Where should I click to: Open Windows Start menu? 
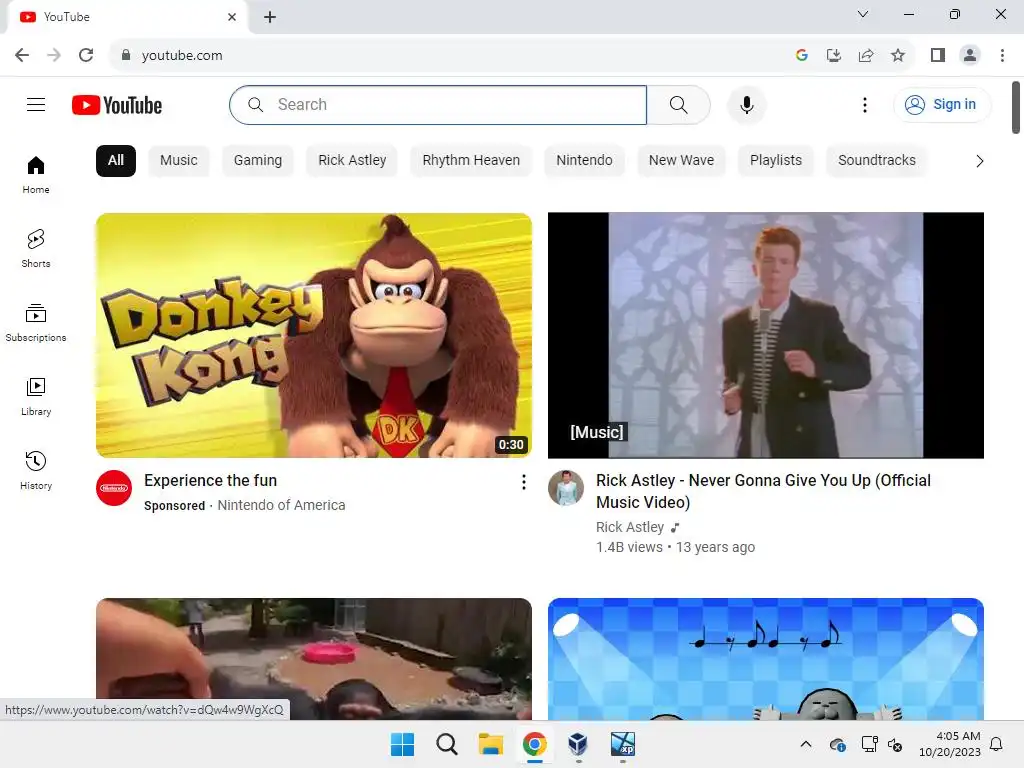[402, 744]
